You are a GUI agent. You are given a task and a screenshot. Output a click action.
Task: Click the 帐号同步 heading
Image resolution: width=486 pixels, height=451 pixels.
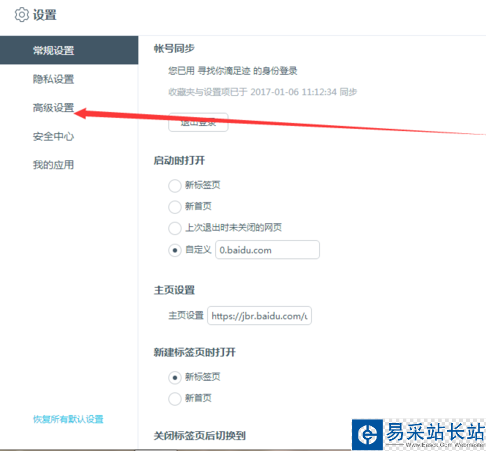point(174,49)
